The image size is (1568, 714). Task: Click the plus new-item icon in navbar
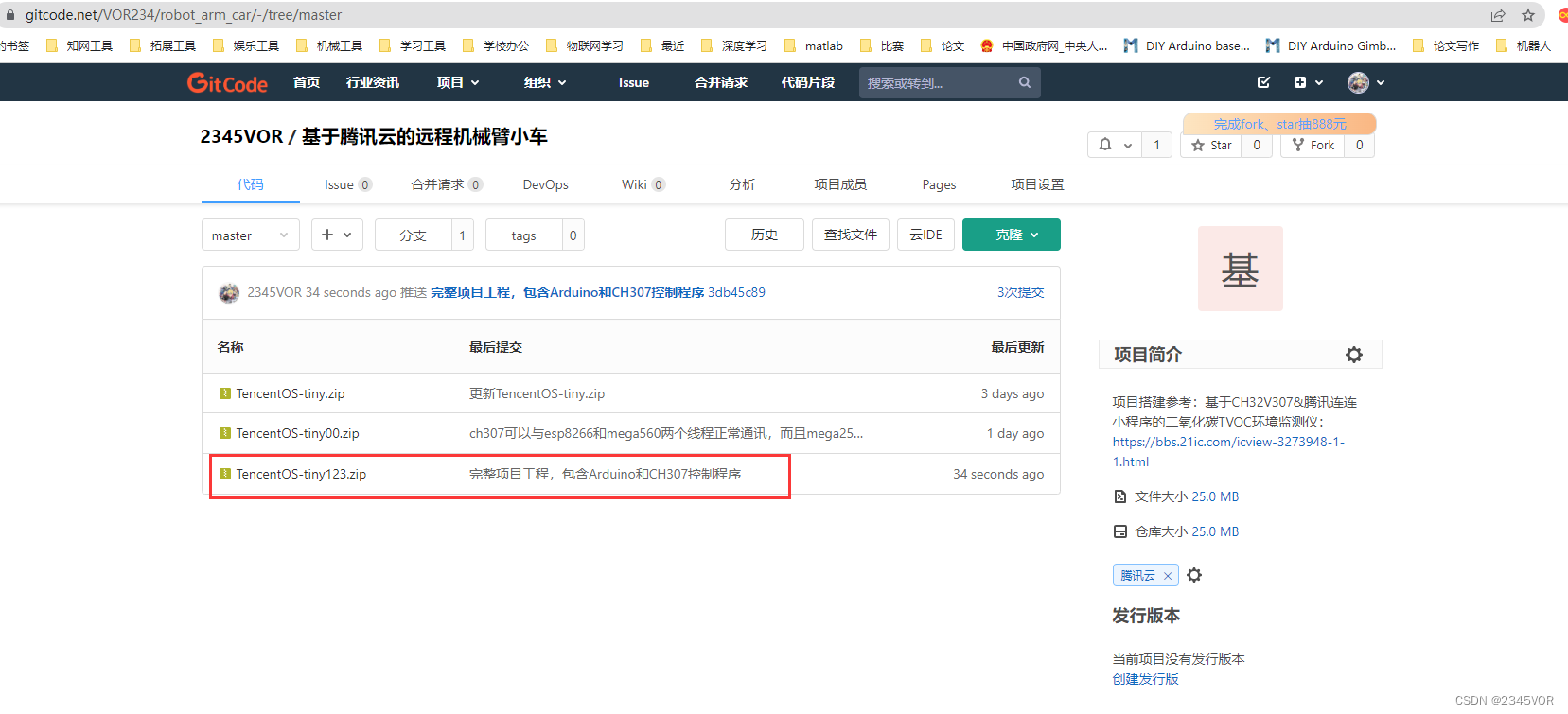(x=1300, y=82)
